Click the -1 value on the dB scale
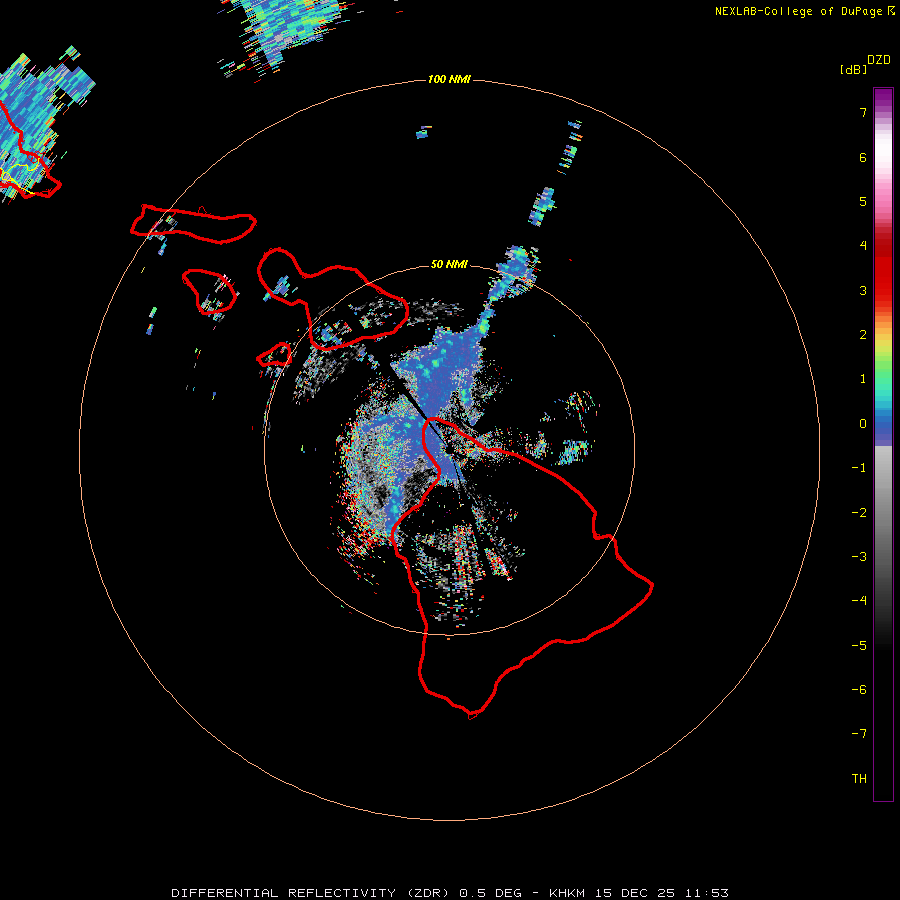The width and height of the screenshot is (900, 900). tap(859, 468)
